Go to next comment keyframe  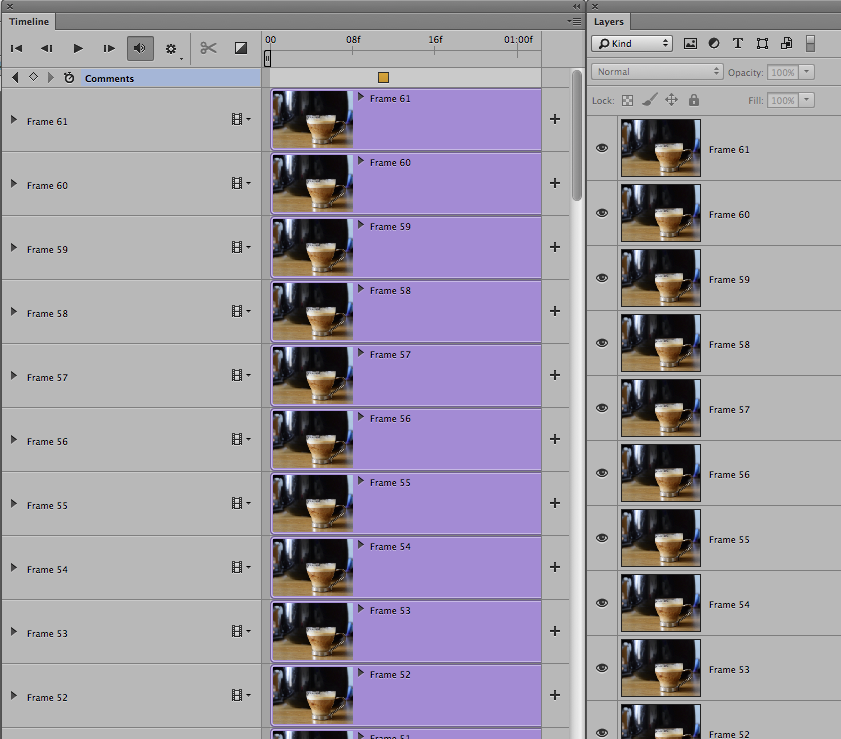[51, 77]
